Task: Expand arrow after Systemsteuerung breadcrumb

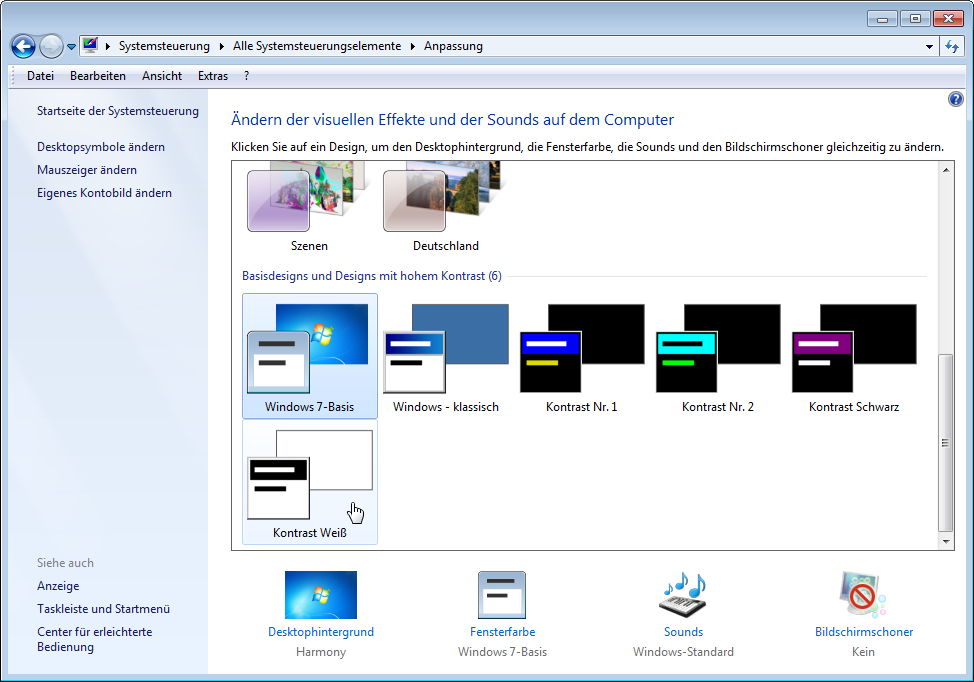Action: click(221, 46)
